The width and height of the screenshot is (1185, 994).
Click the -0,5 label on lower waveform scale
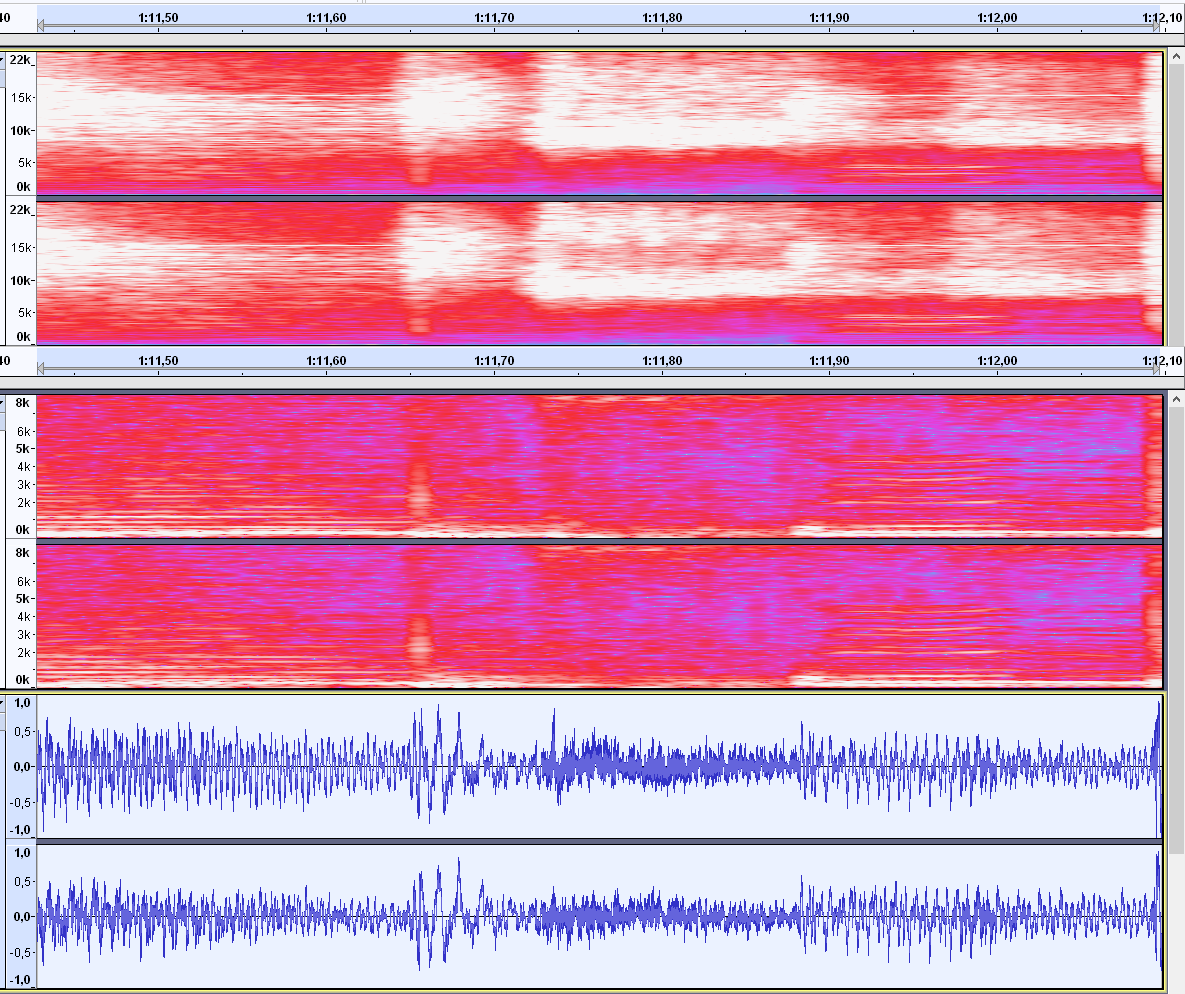[20, 950]
